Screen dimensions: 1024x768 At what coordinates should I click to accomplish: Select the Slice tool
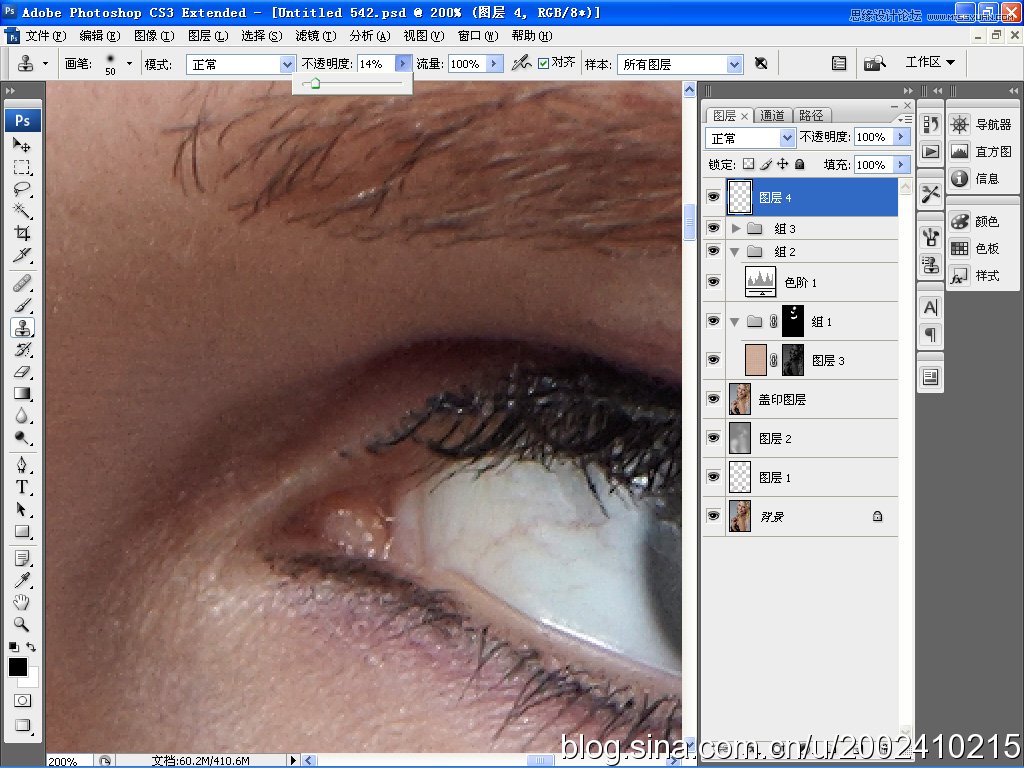(22, 255)
